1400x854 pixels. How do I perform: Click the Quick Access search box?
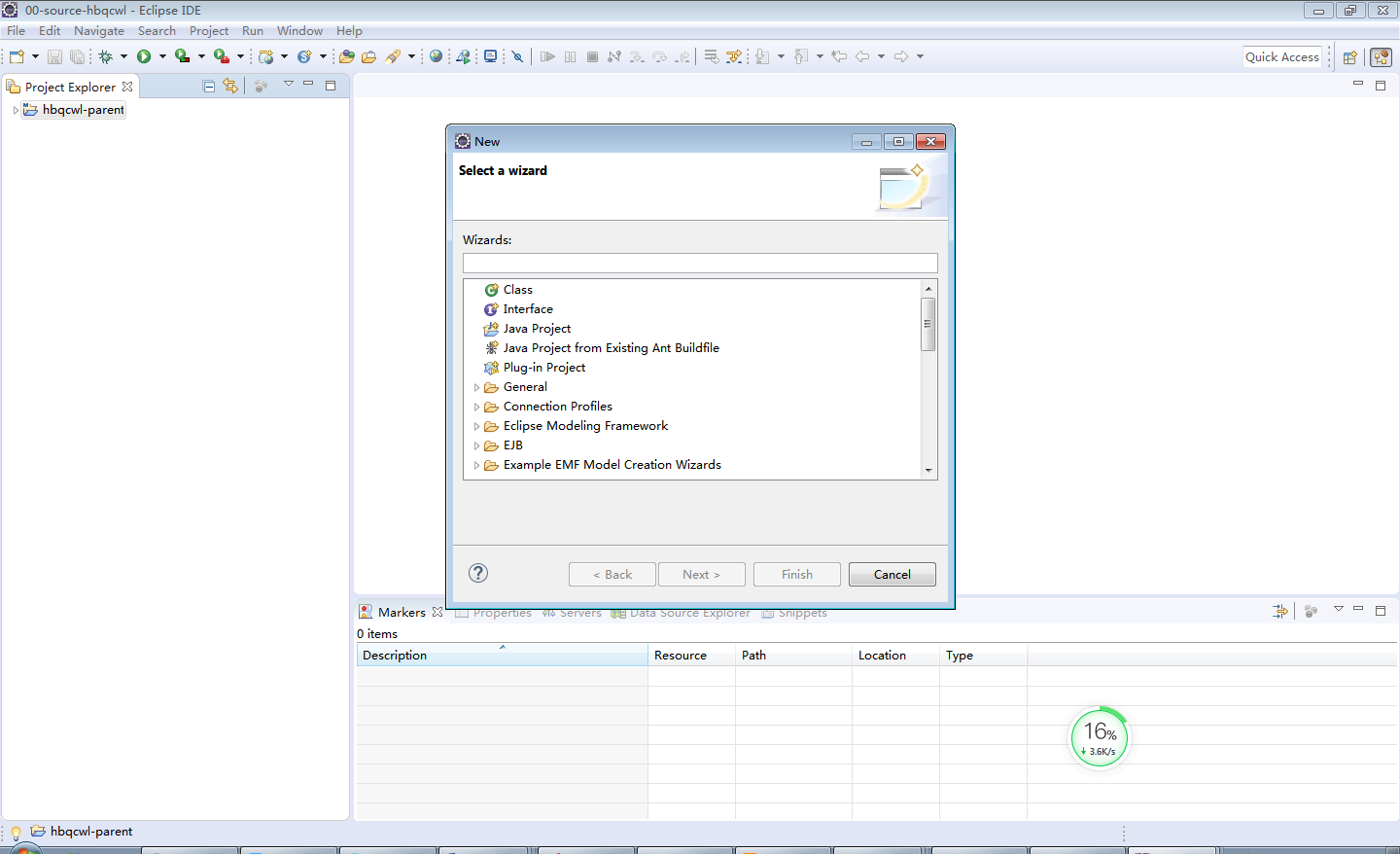1282,56
